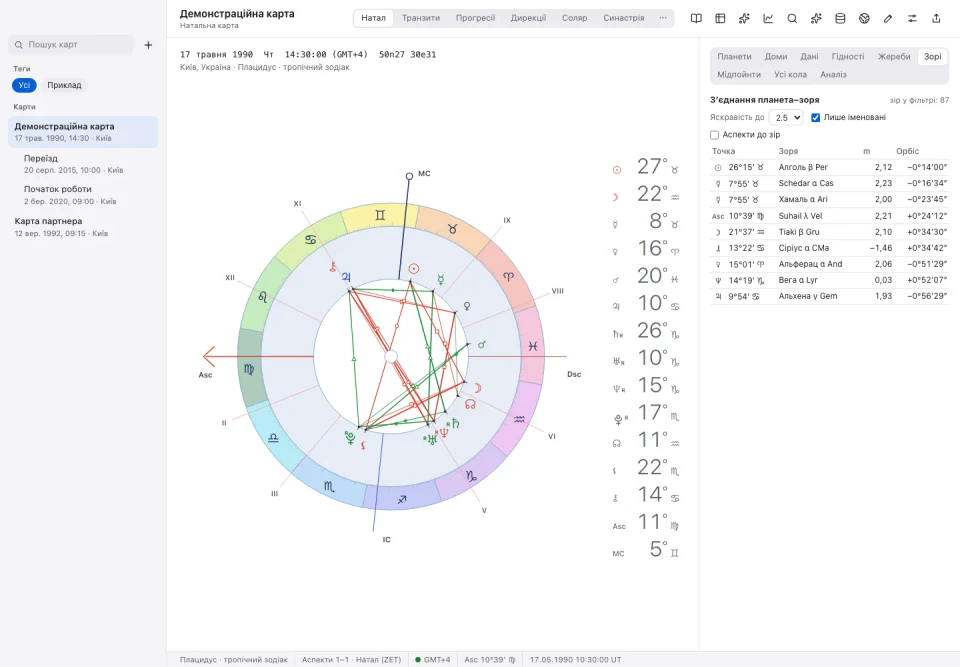The image size is (960, 667).
Task: Click the MC circle marker on chart wheel
Action: point(409,176)
